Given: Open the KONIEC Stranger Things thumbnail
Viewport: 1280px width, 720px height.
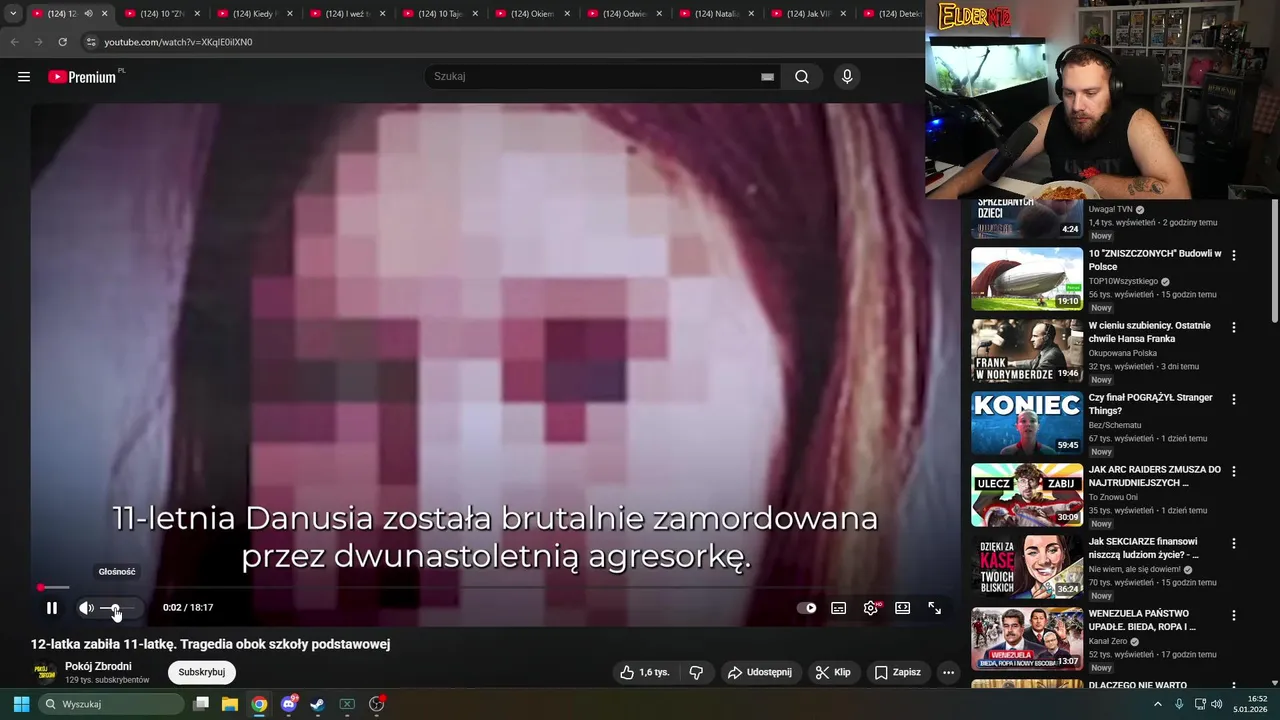Looking at the screenshot, I should click(1027, 423).
